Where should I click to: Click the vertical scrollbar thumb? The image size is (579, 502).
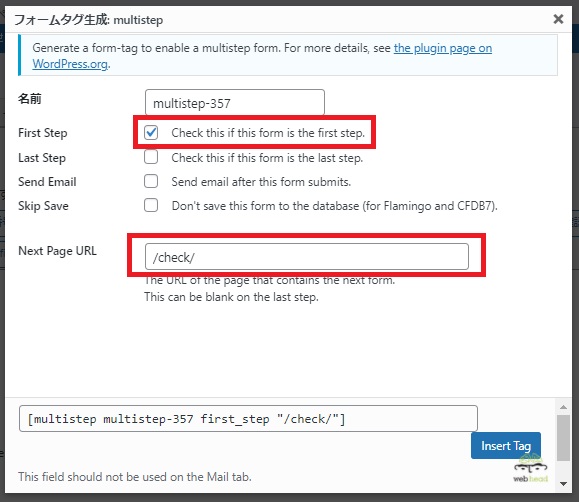coord(563,438)
